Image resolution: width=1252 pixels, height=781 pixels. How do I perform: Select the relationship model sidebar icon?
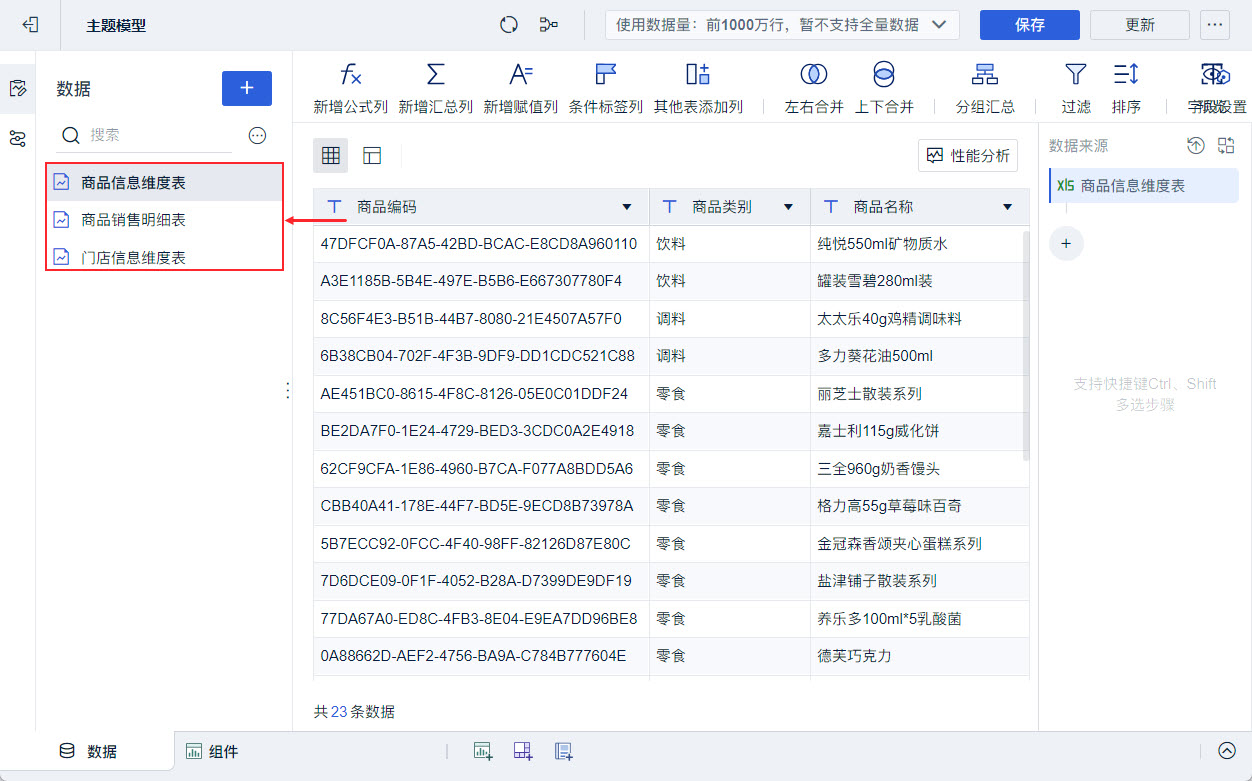coord(17,138)
